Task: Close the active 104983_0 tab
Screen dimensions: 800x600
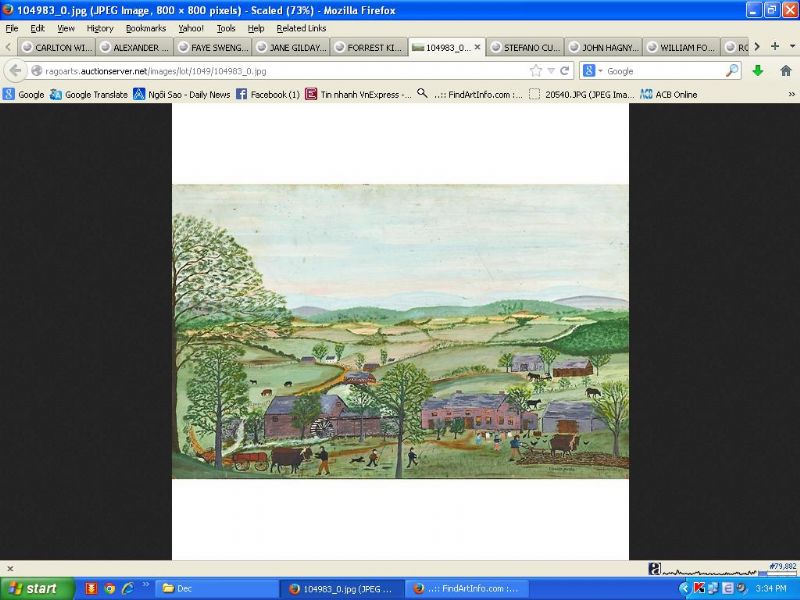Action: point(477,47)
